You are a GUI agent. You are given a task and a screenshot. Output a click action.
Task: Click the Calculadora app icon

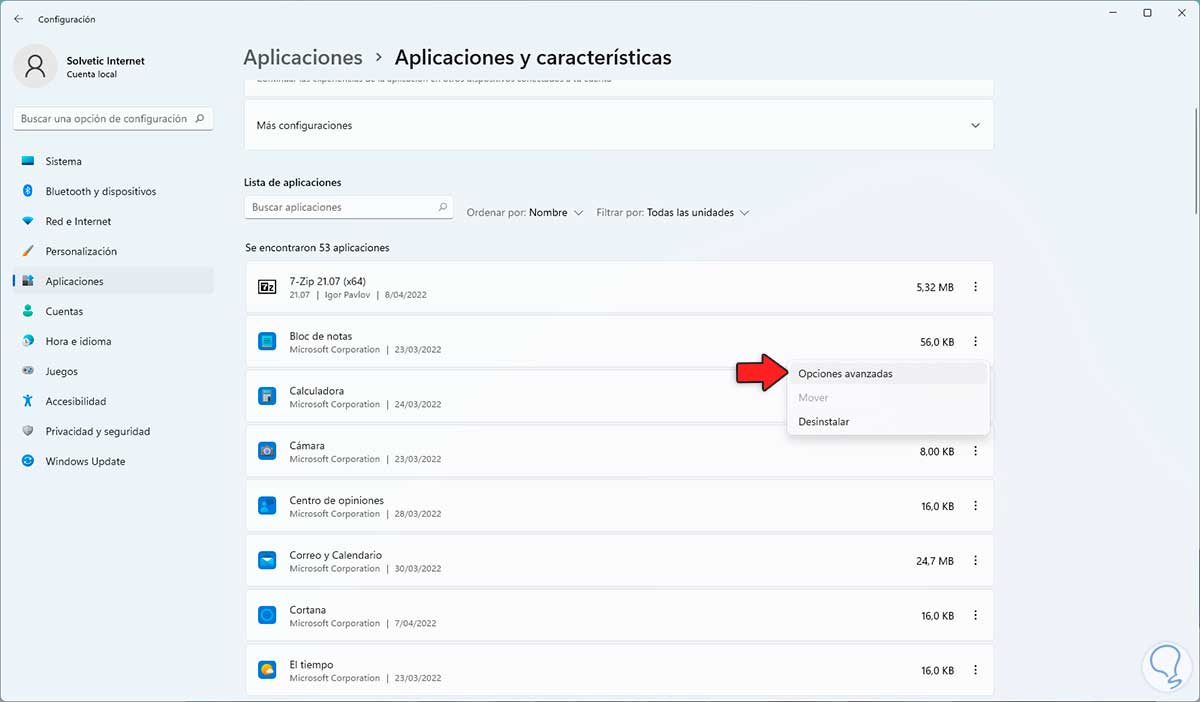click(x=267, y=396)
